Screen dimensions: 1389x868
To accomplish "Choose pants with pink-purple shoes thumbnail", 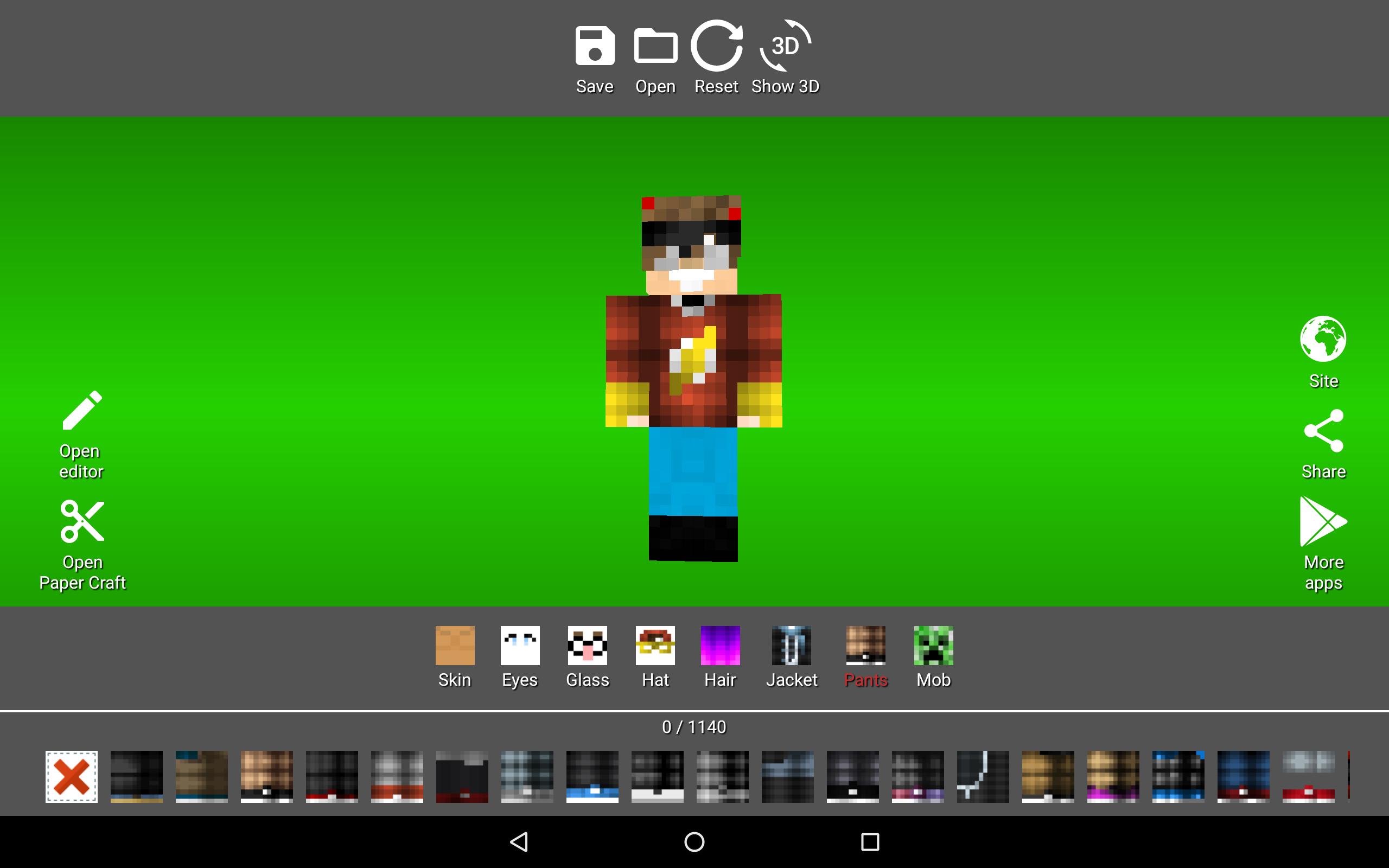I will pos(918,776).
